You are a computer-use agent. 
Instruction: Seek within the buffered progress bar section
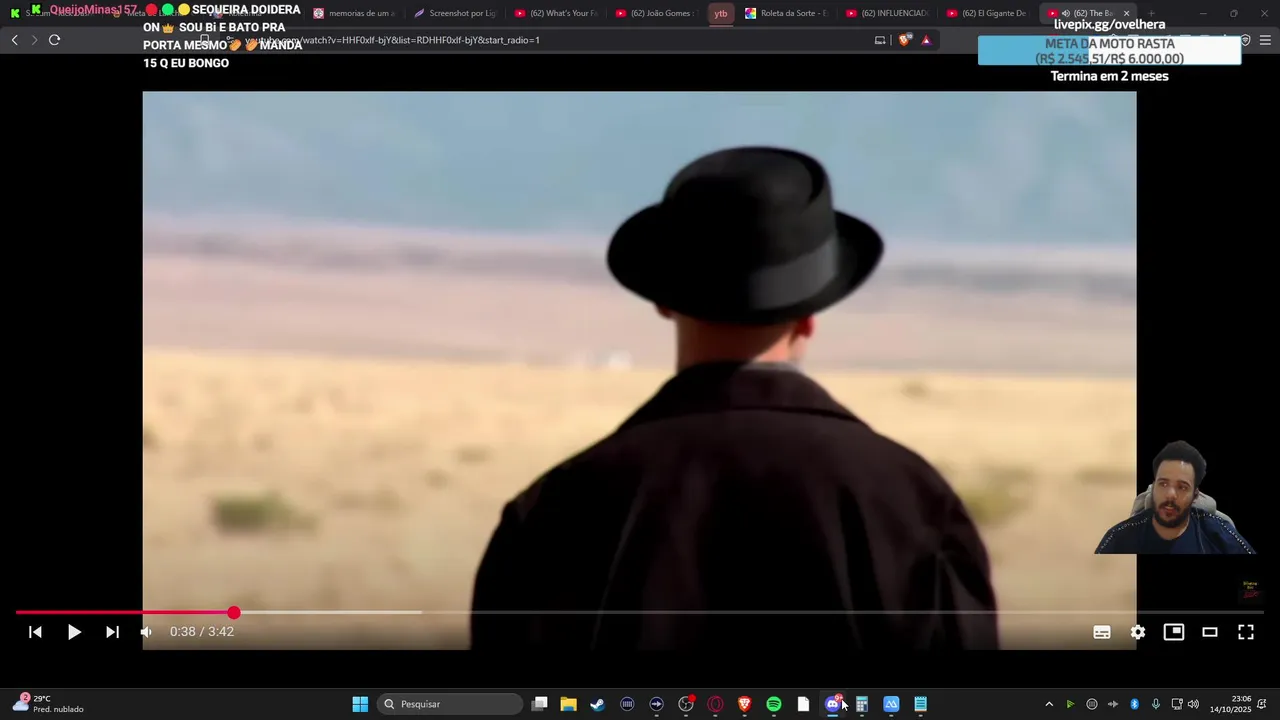tap(330, 612)
